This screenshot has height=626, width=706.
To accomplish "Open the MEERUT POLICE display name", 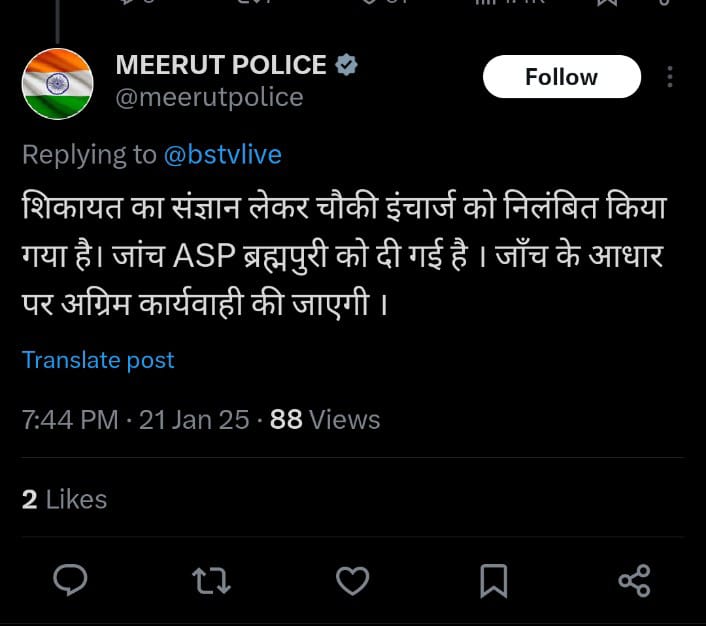I will (x=221, y=65).
